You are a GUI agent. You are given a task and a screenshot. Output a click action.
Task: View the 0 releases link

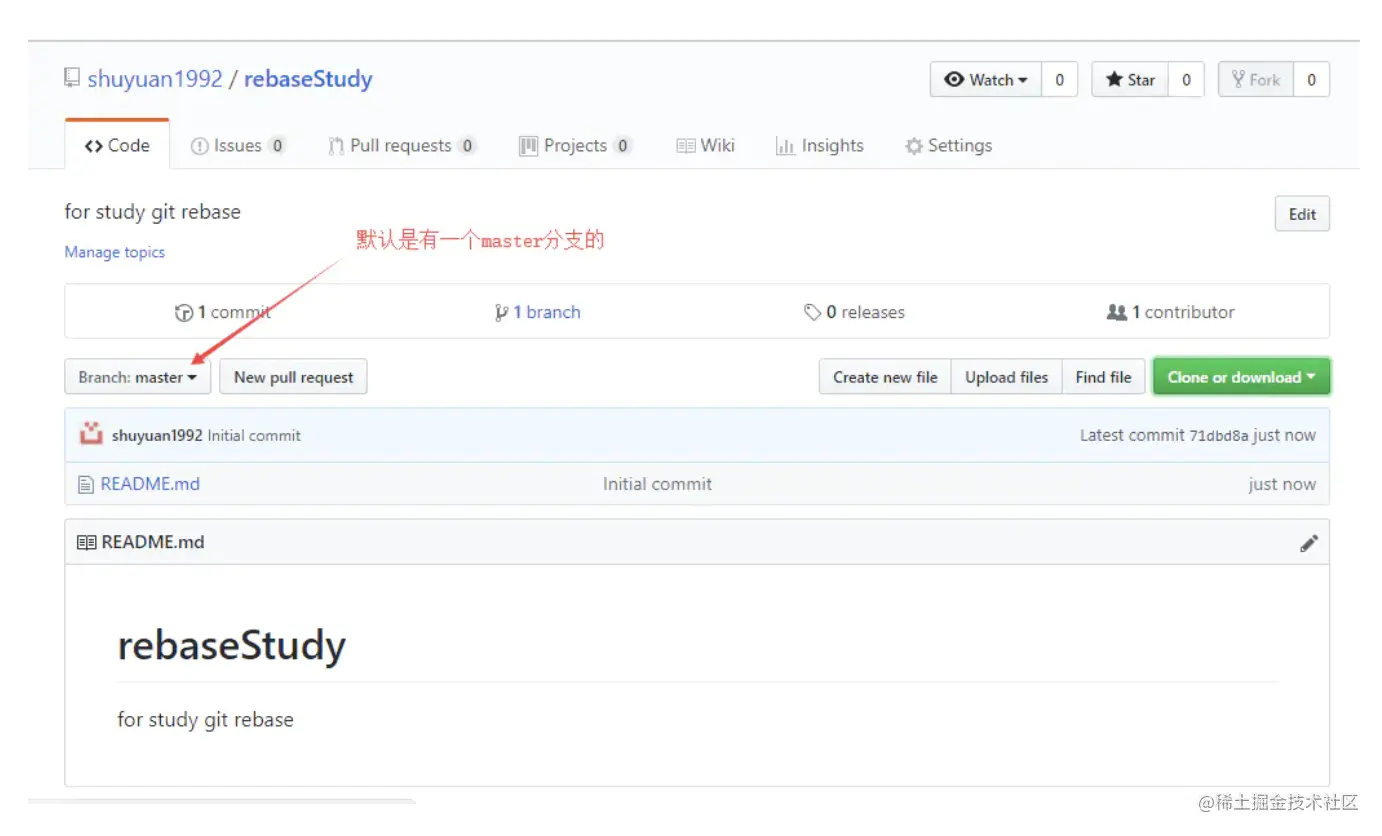854,312
